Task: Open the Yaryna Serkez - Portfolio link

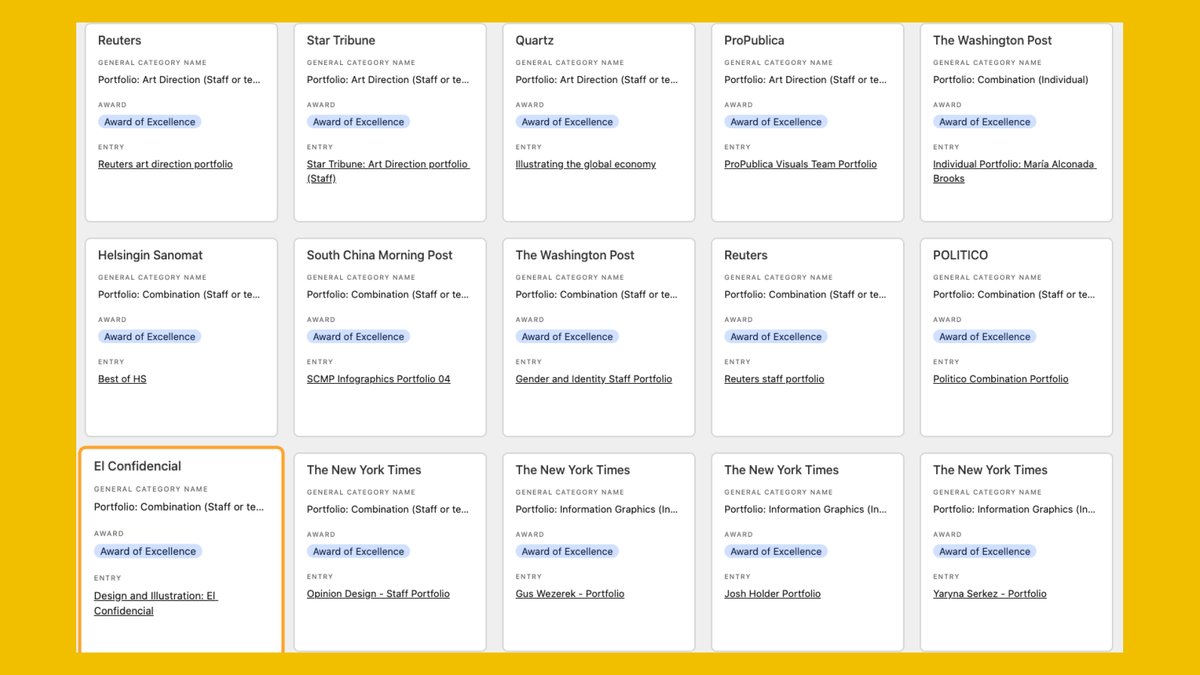Action: [x=989, y=594]
